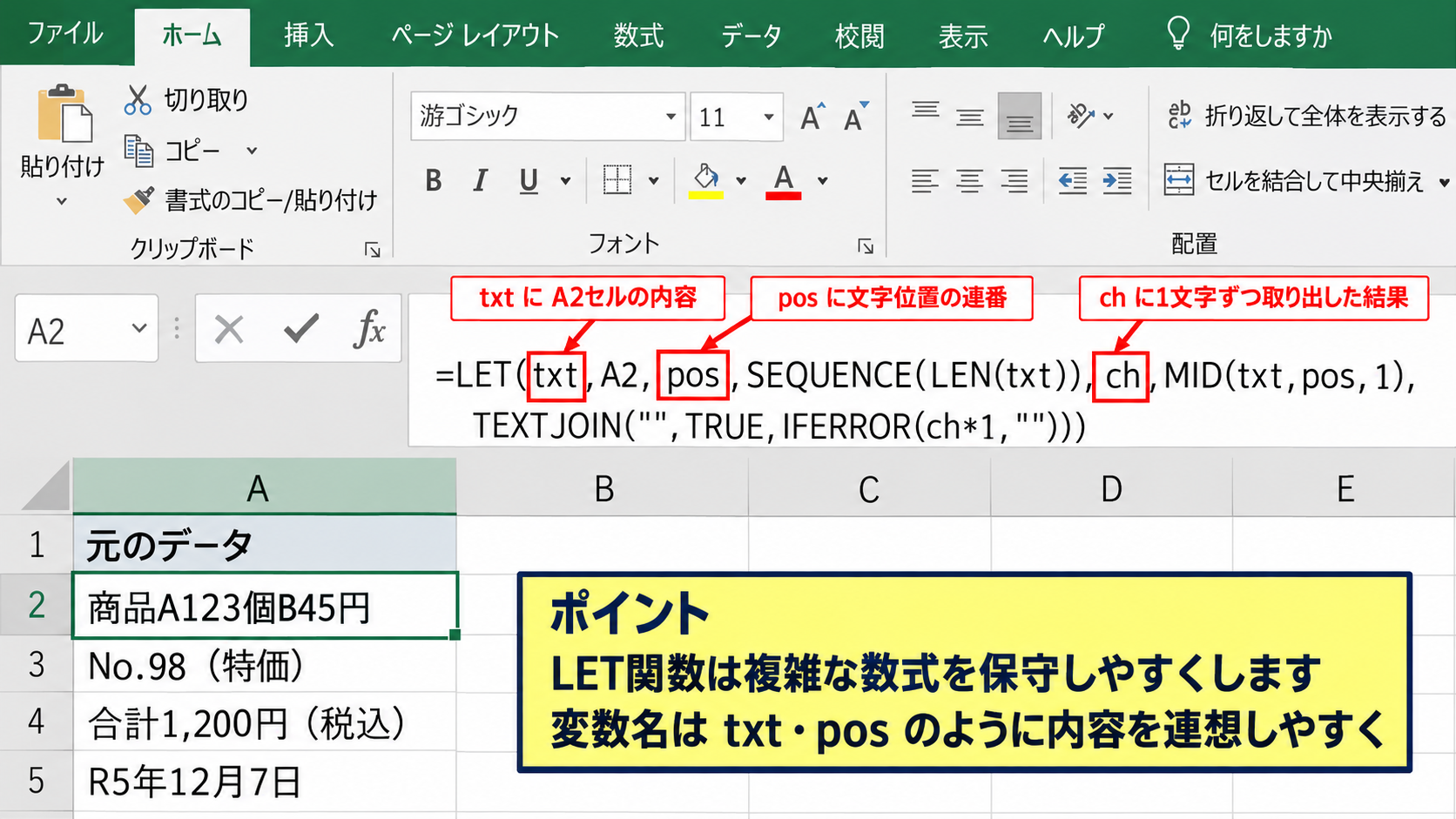Click the middle align icon
The image size is (1456, 819).
970,116
